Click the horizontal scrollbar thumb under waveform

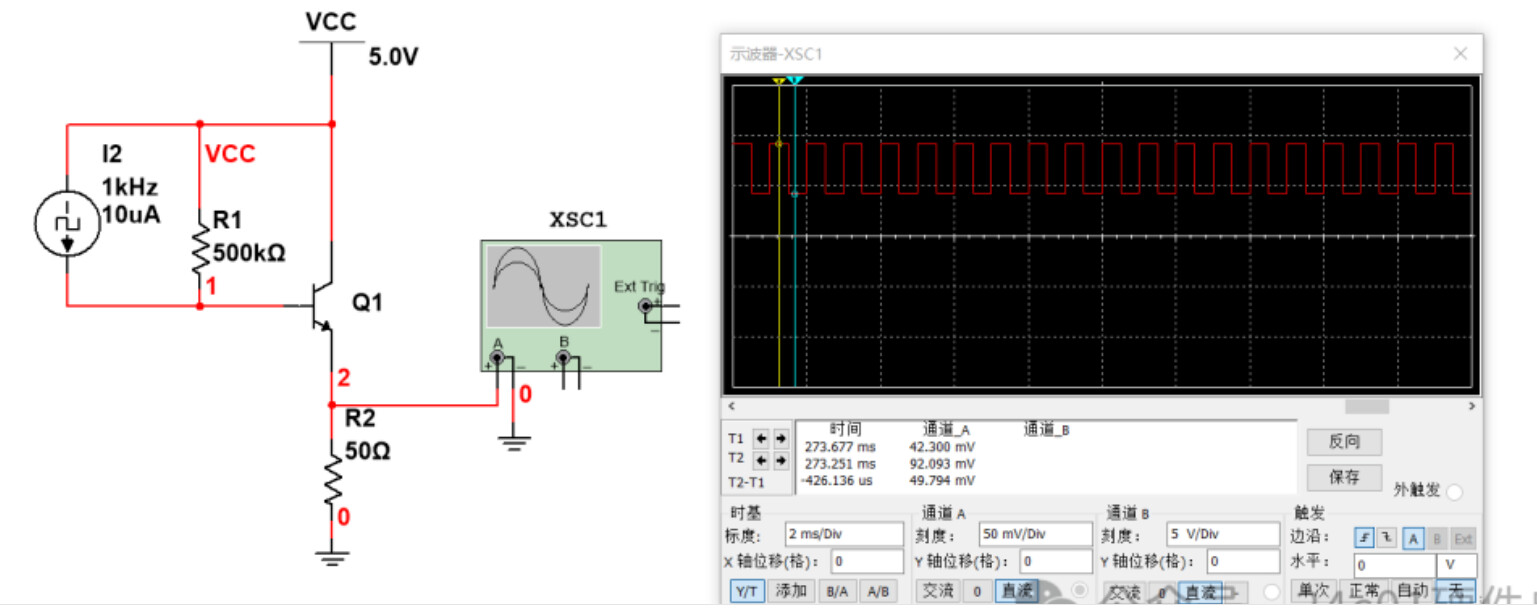(x=1366, y=406)
